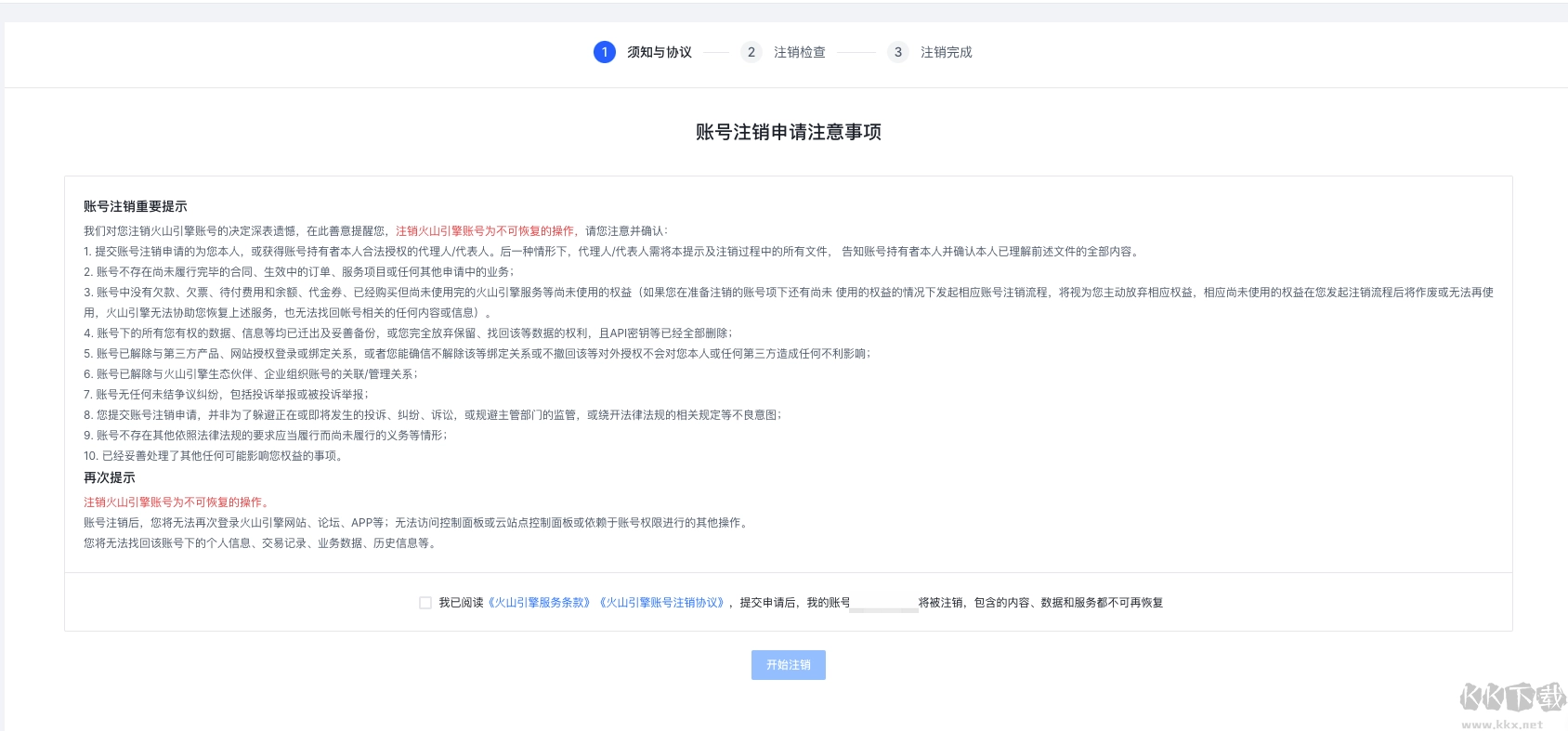Click the step 2 number circle

click(x=751, y=52)
